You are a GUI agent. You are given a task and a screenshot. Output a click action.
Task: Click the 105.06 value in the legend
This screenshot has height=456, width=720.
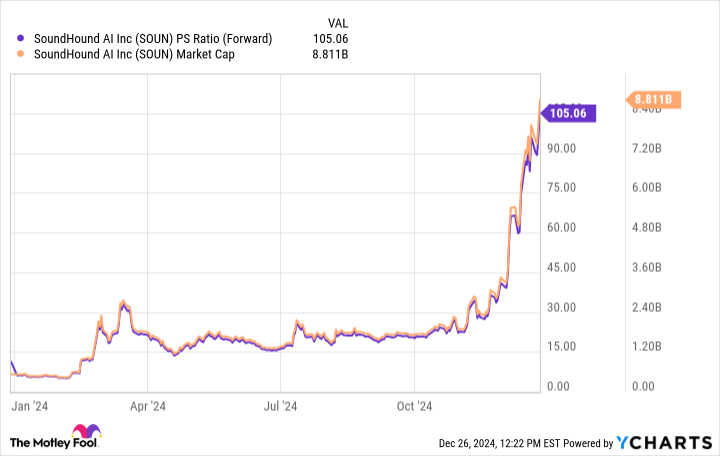tap(330, 39)
